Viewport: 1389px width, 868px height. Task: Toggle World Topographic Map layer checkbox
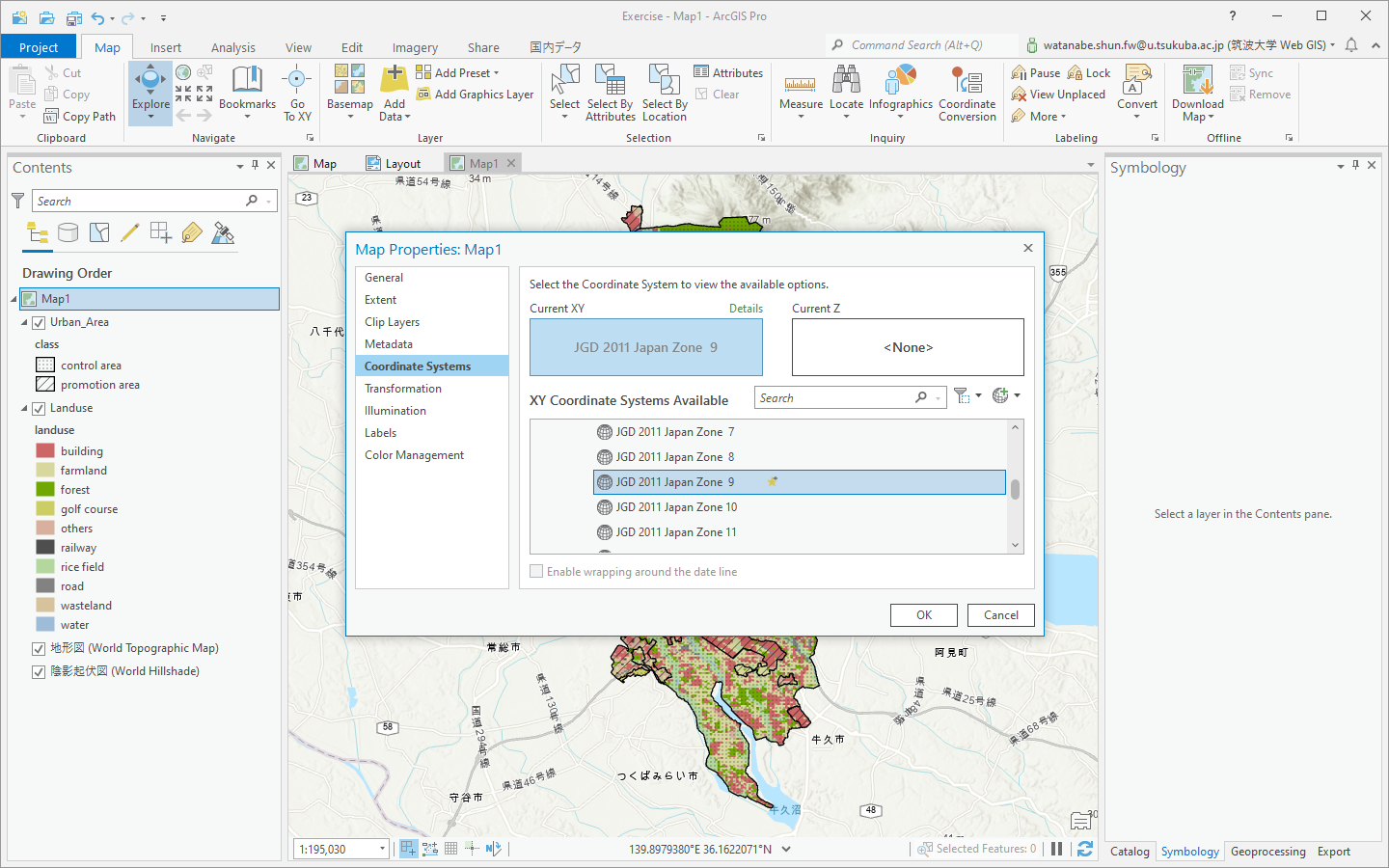tap(39, 649)
